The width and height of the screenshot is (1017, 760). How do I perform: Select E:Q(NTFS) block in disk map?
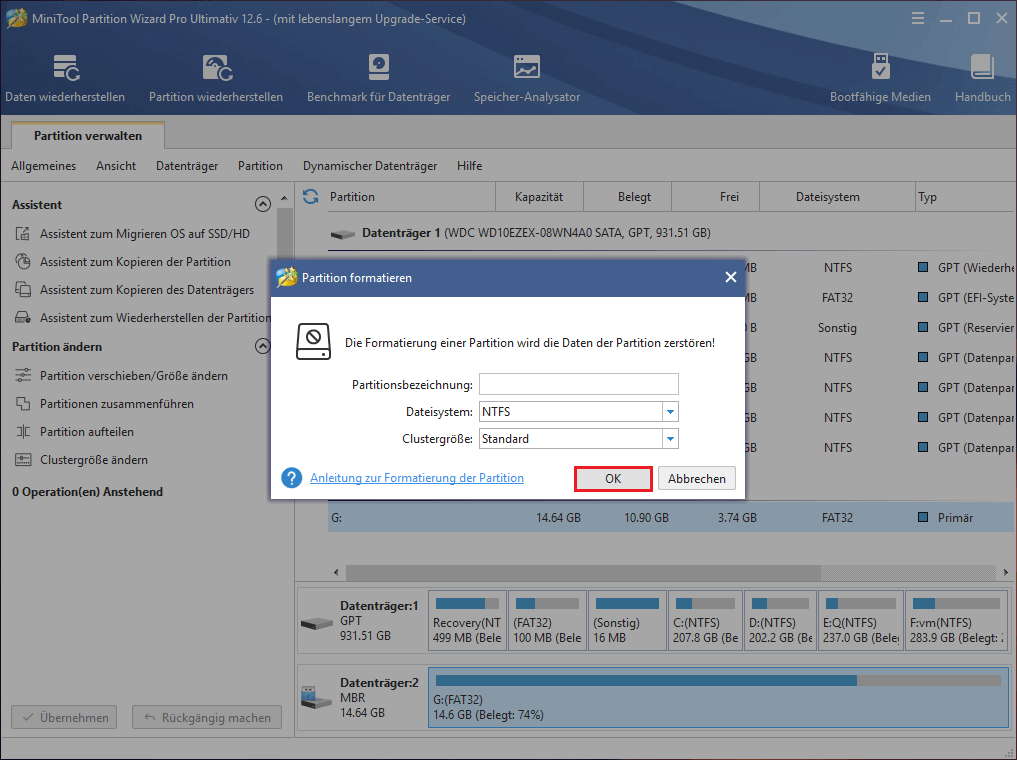point(861,621)
